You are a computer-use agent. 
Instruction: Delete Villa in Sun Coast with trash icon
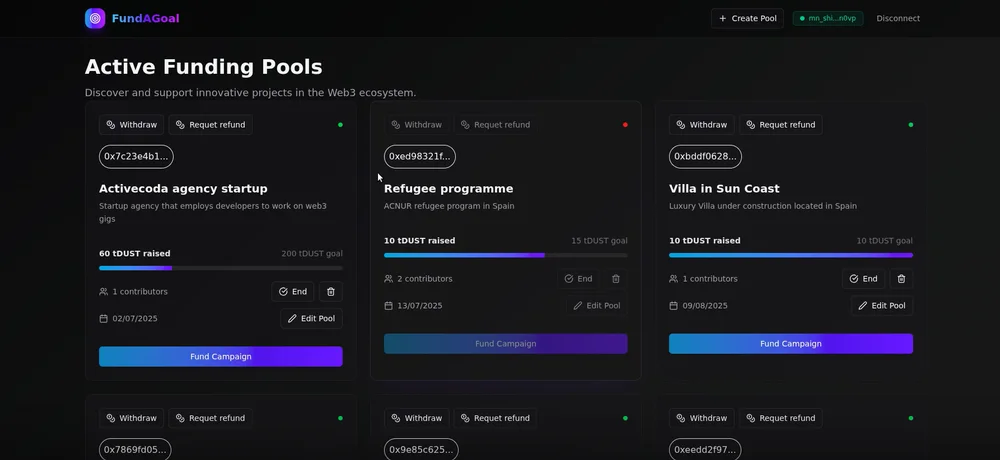(x=901, y=279)
